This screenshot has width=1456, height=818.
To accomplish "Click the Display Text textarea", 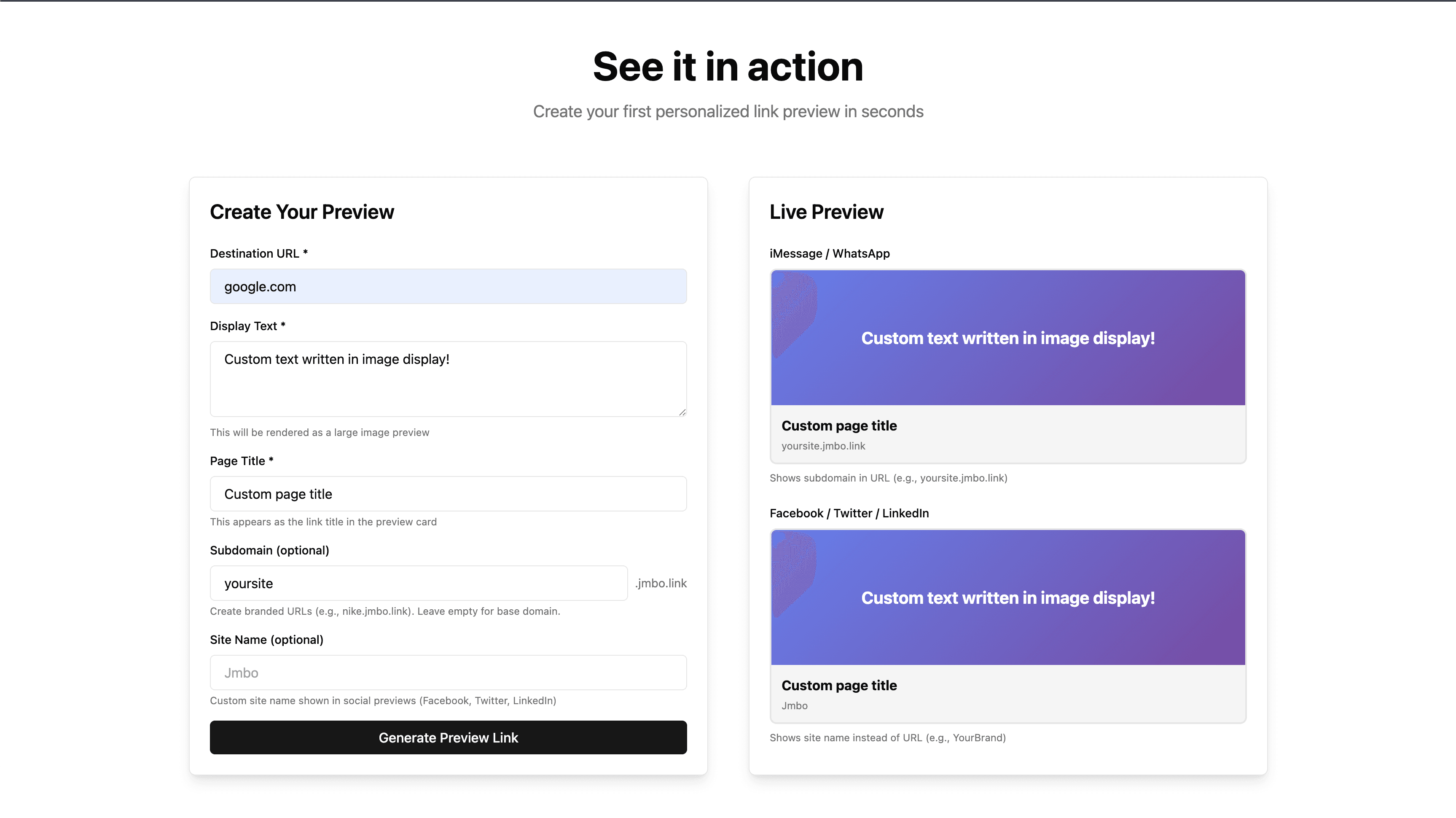I will tap(448, 379).
